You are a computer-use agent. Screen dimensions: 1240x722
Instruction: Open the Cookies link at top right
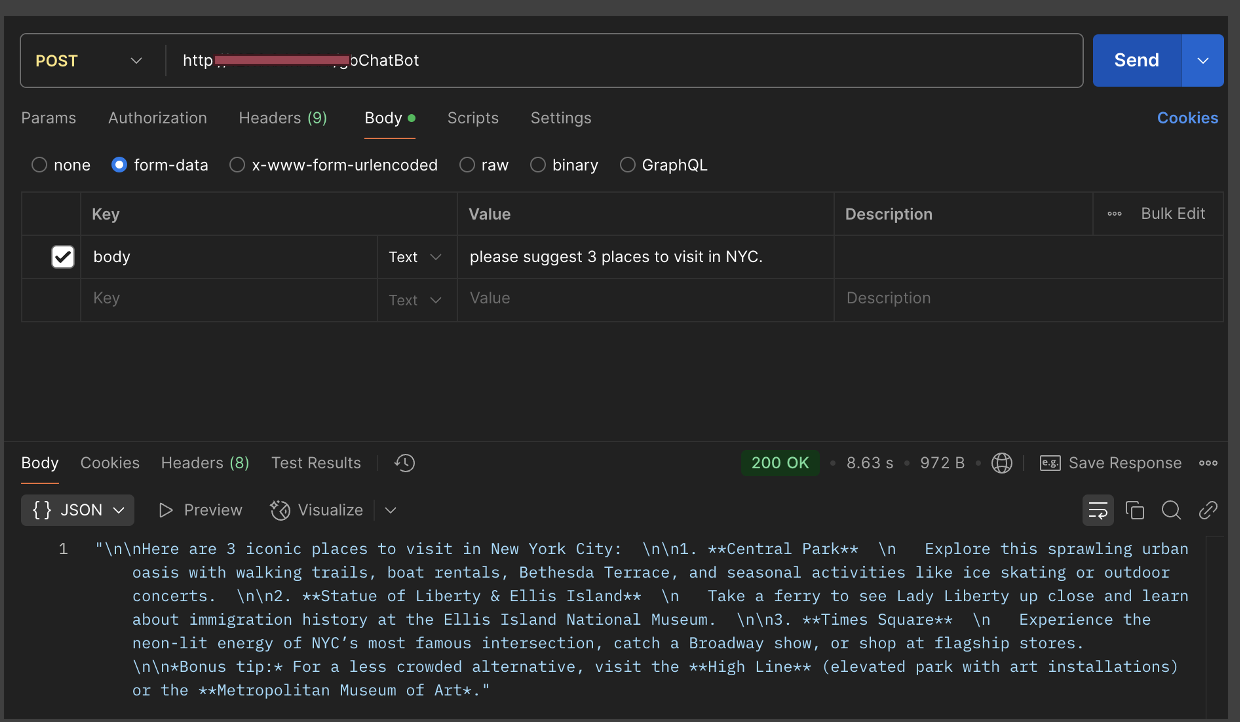[x=1188, y=118]
